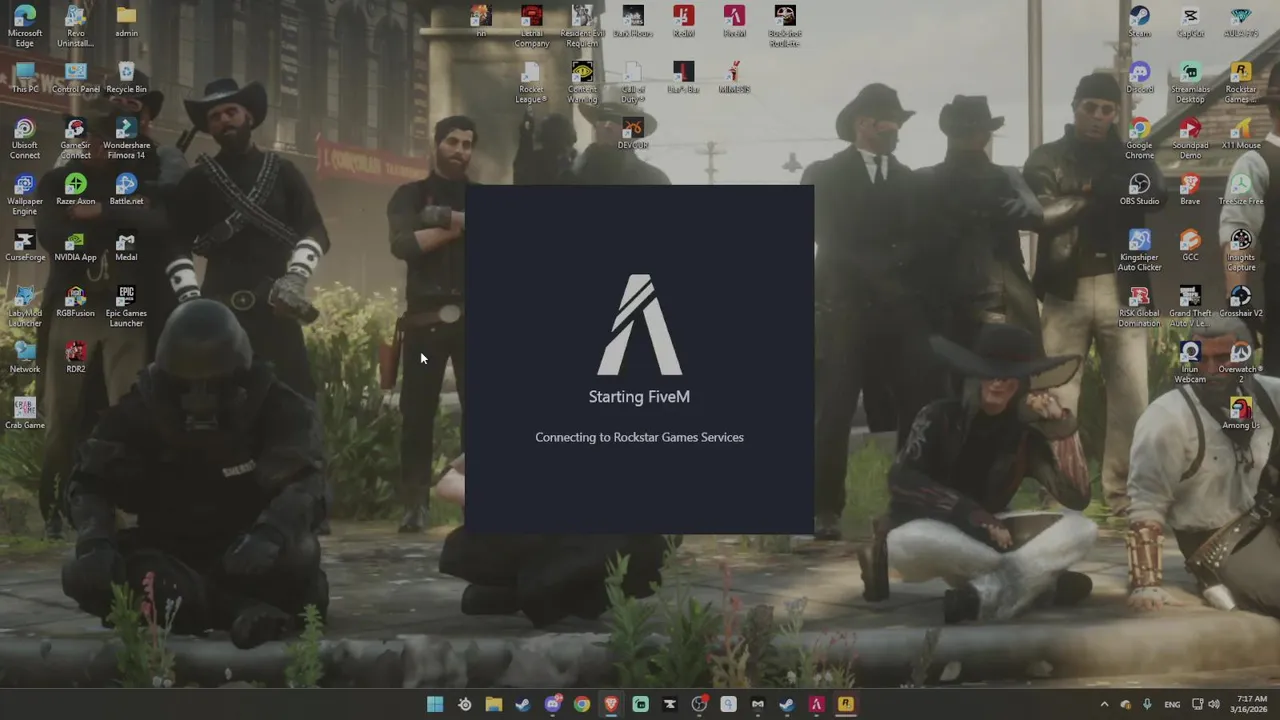The height and width of the screenshot is (720, 1280).
Task: Open File Explorer from the taskbar
Action: (x=494, y=704)
